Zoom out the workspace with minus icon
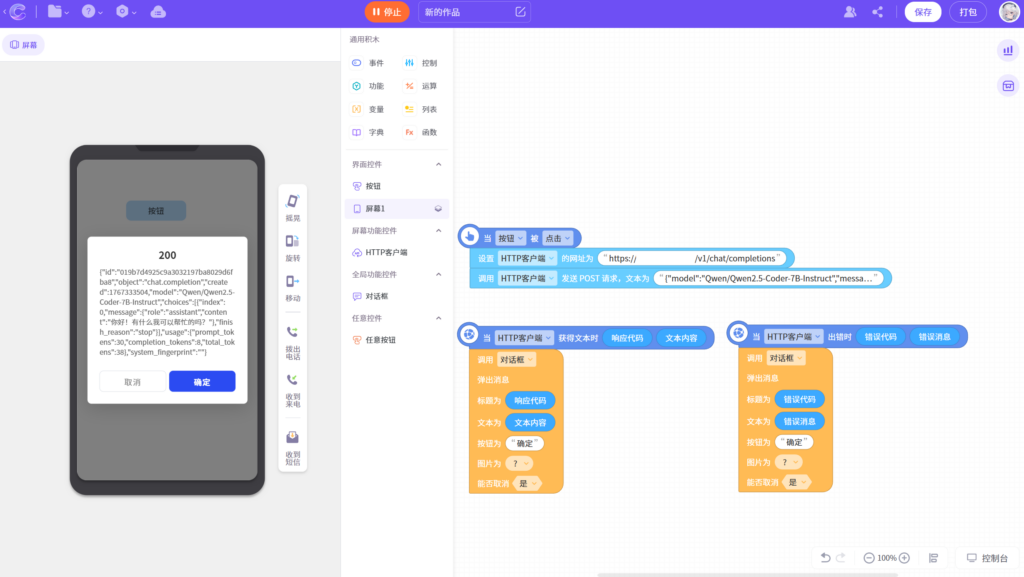The image size is (1024, 577). pos(869,558)
